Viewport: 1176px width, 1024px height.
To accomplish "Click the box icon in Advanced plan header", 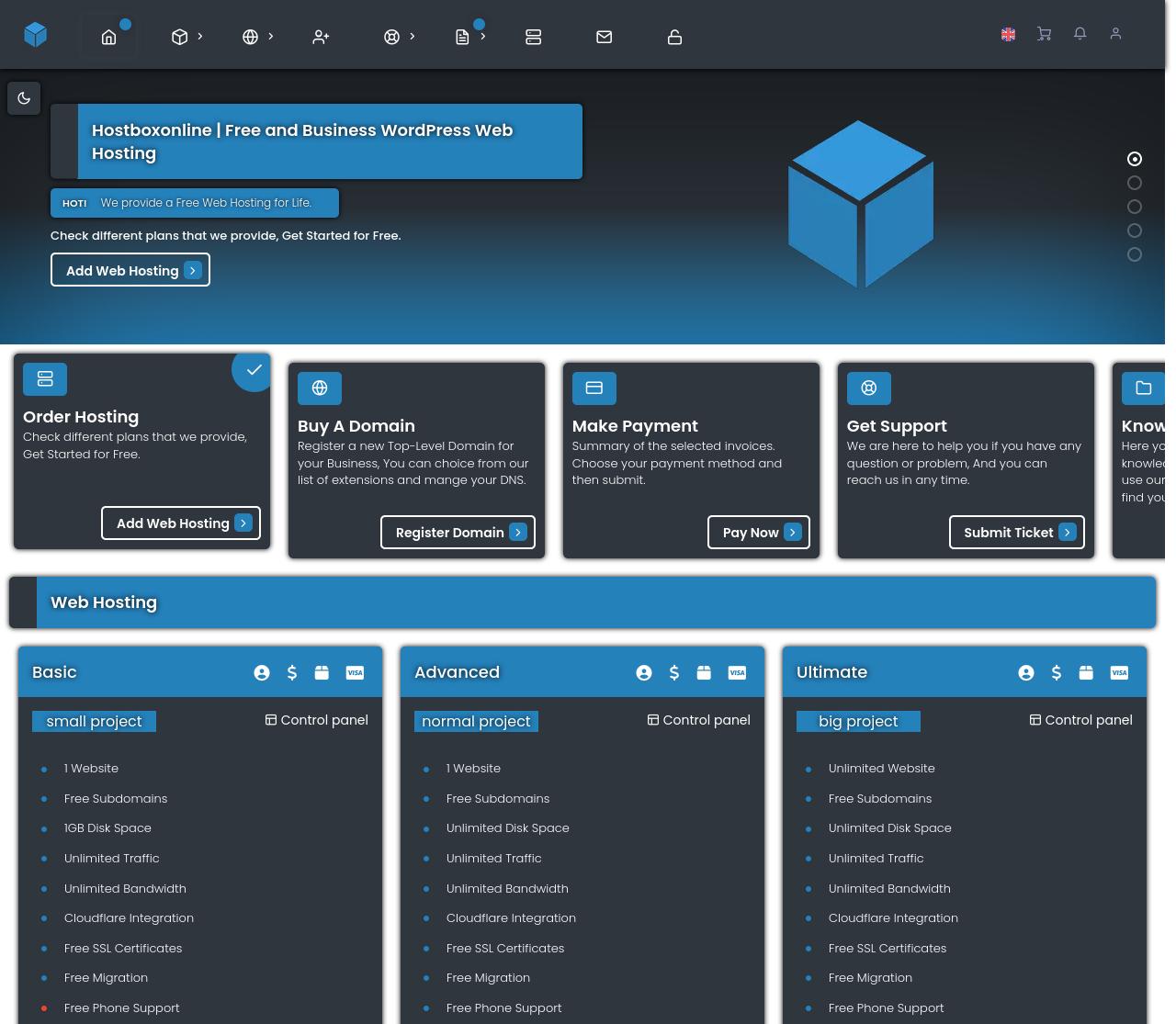I will point(704,673).
